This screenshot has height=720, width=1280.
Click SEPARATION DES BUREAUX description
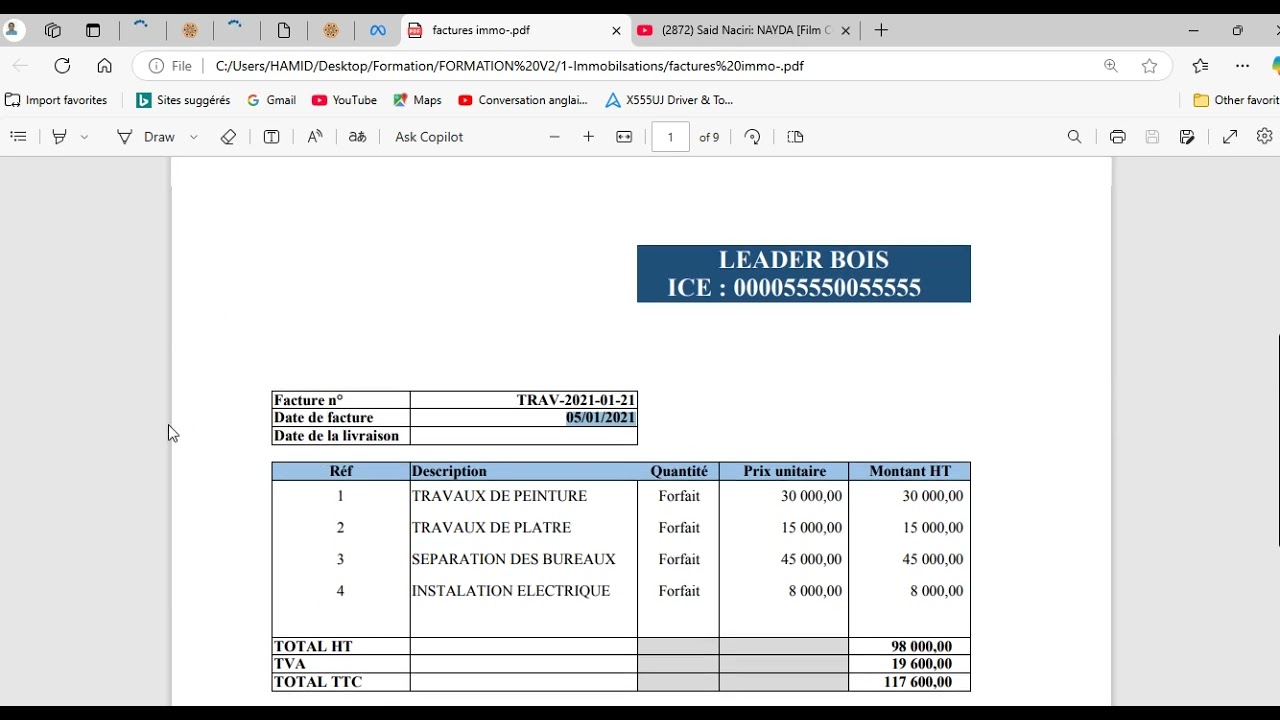click(513, 560)
